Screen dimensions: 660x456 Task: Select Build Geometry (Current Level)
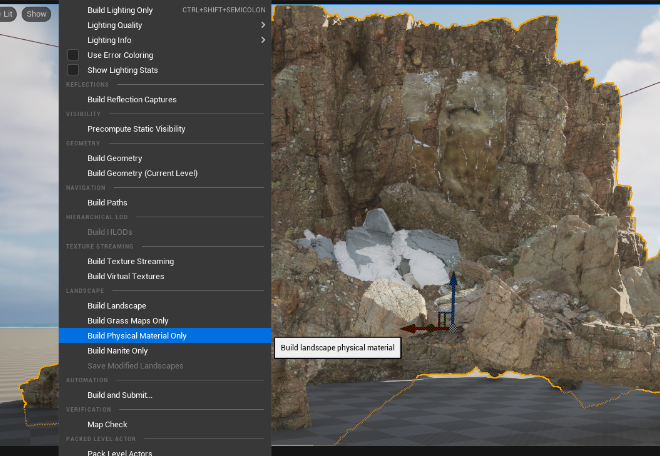(142, 173)
